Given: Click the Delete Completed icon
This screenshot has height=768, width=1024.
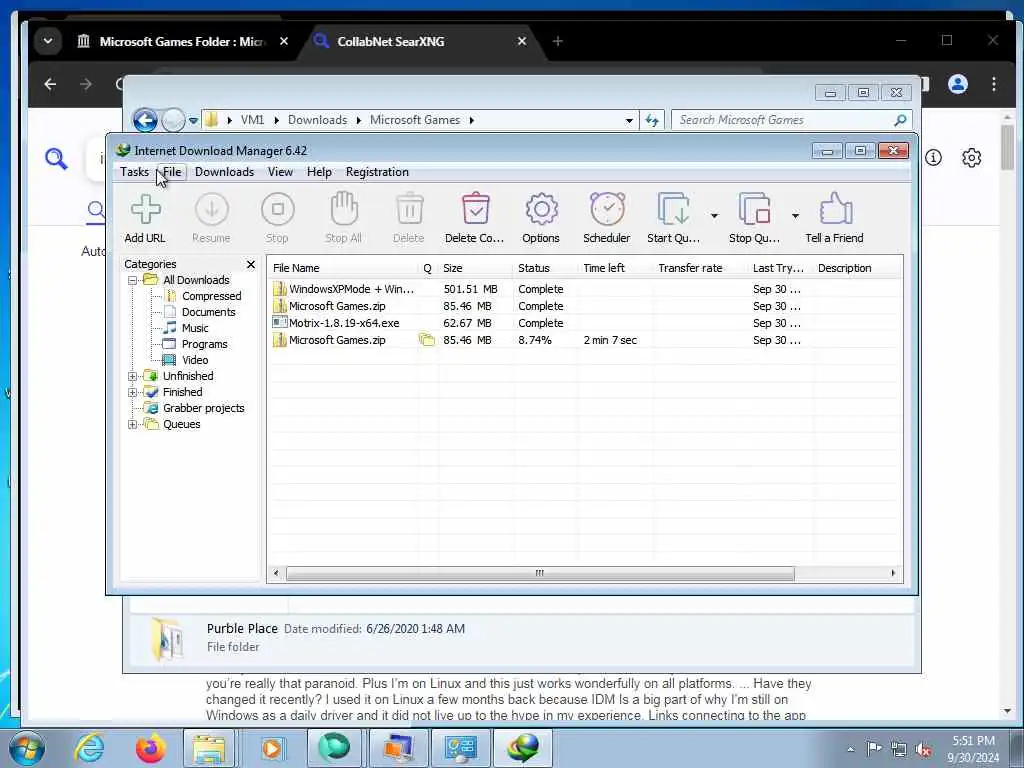Looking at the screenshot, I should click(475, 209).
